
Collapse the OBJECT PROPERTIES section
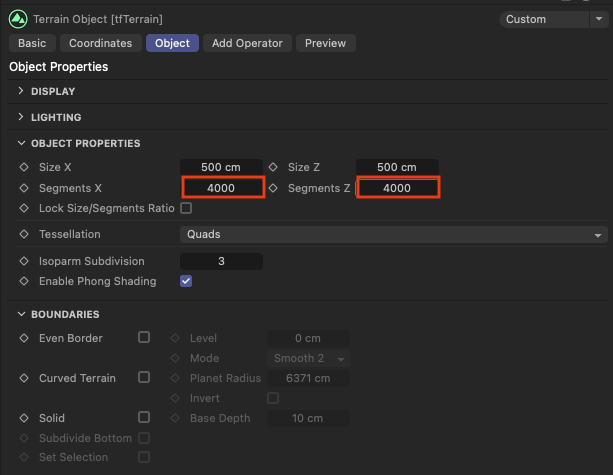coord(21,143)
